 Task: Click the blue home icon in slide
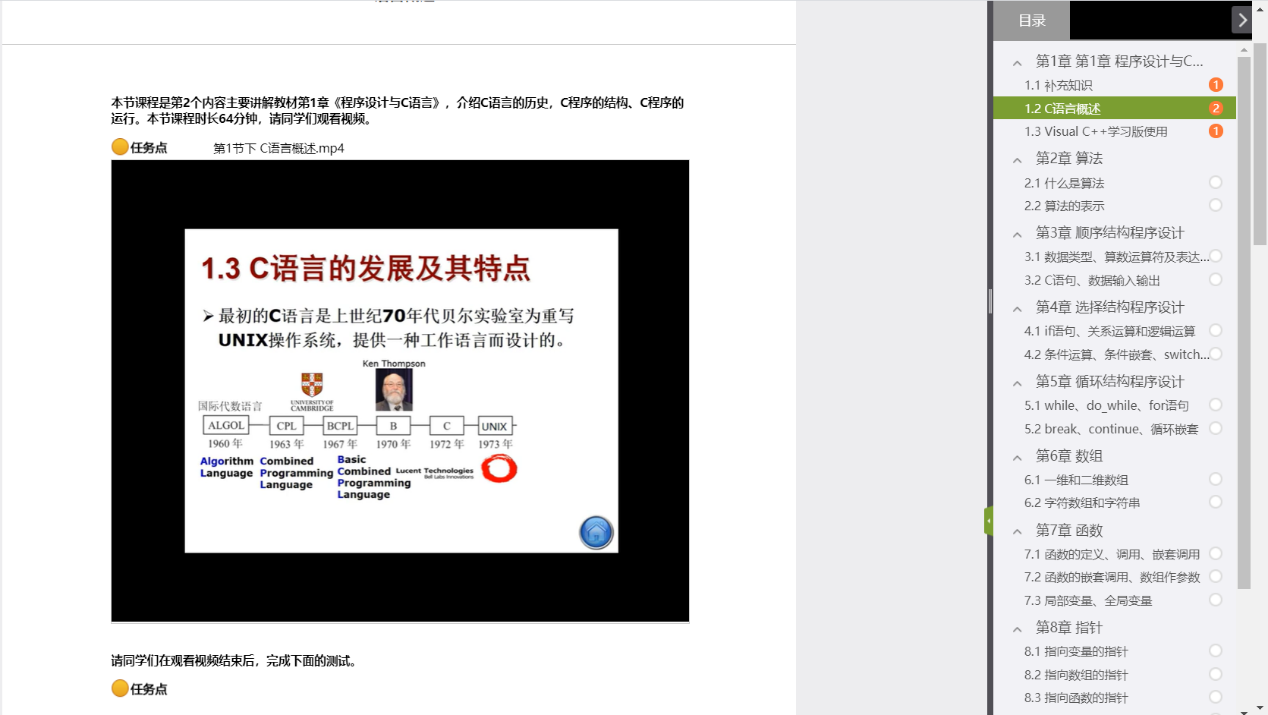tap(596, 532)
